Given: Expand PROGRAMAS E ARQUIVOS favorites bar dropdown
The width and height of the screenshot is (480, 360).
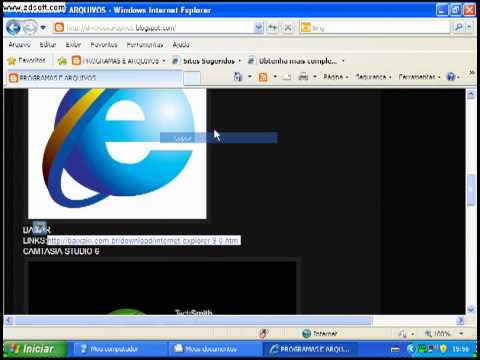Looking at the screenshot, I should 164,61.
